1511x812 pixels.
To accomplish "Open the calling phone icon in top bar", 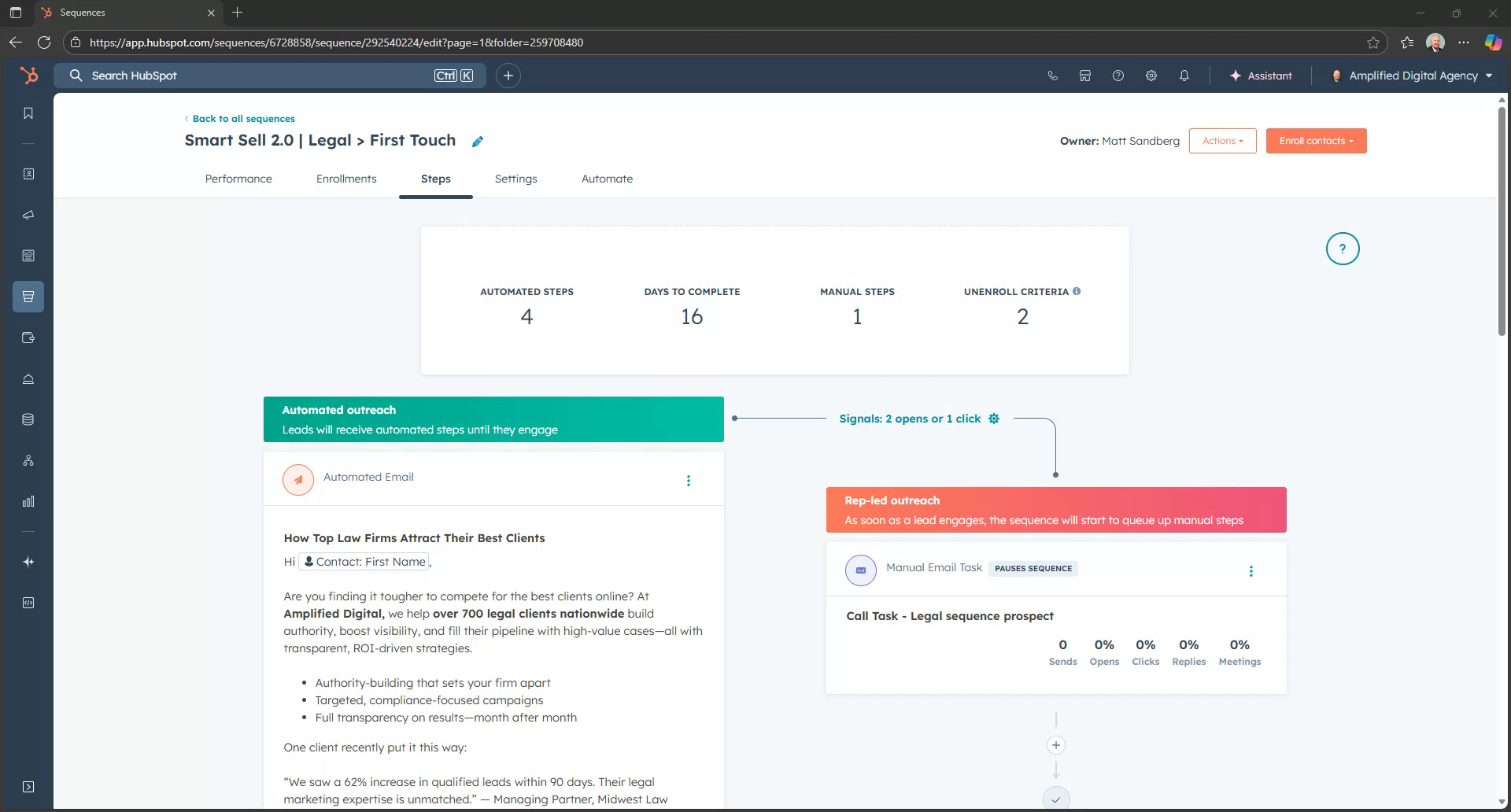I will tap(1052, 76).
